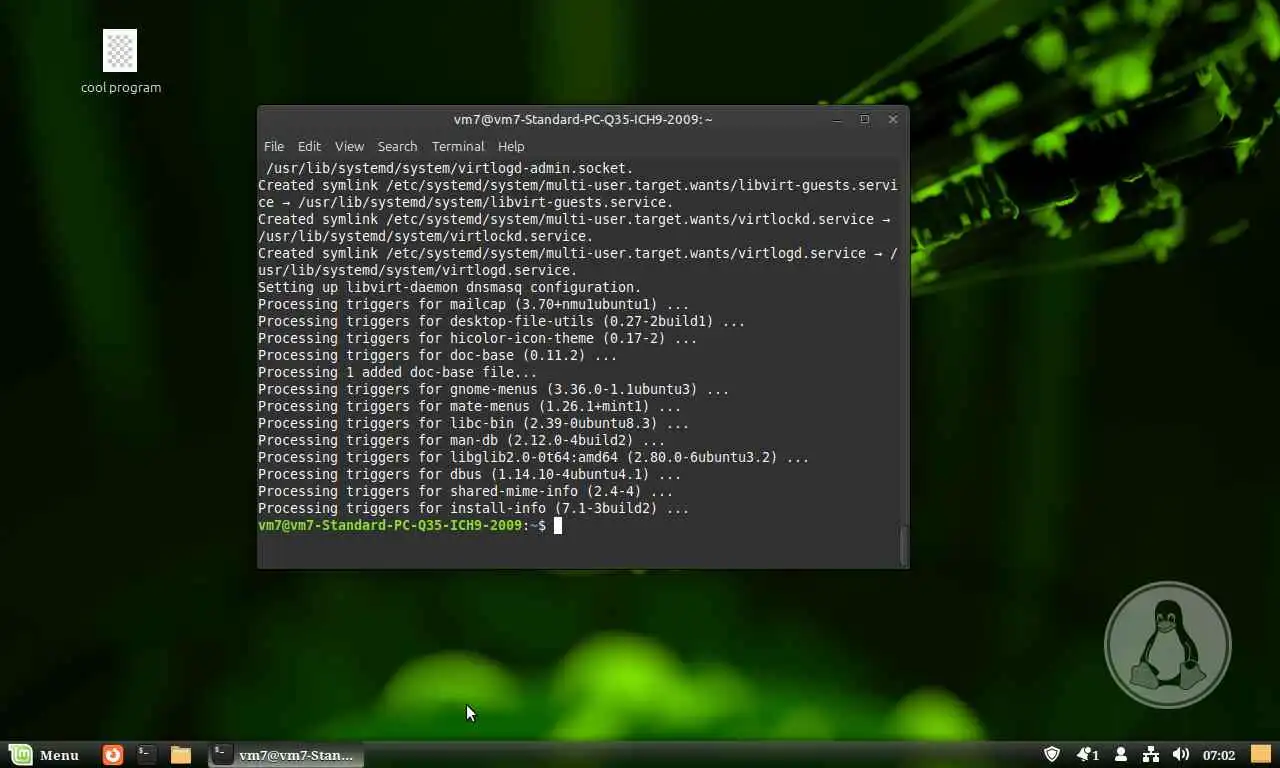Open the file manager from panel
Screen dimensions: 1280x768
(181, 755)
